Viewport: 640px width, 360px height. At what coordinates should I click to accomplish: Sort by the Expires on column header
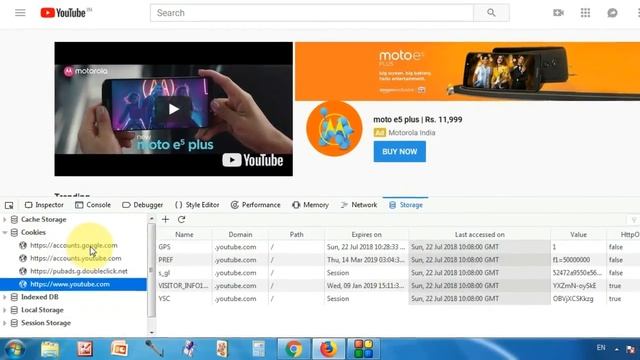pyautogui.click(x=366, y=235)
